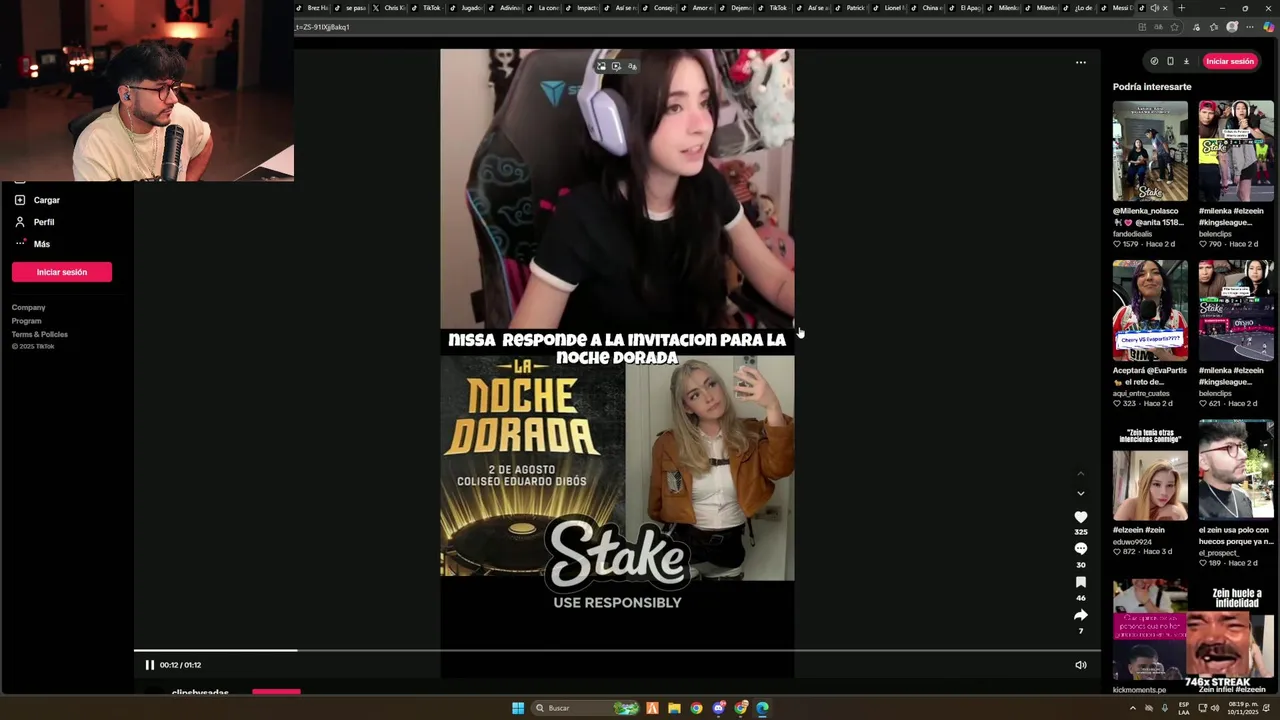The height and width of the screenshot is (720, 1280).
Task: Seek using the video progress bar
Action: (x=617, y=651)
